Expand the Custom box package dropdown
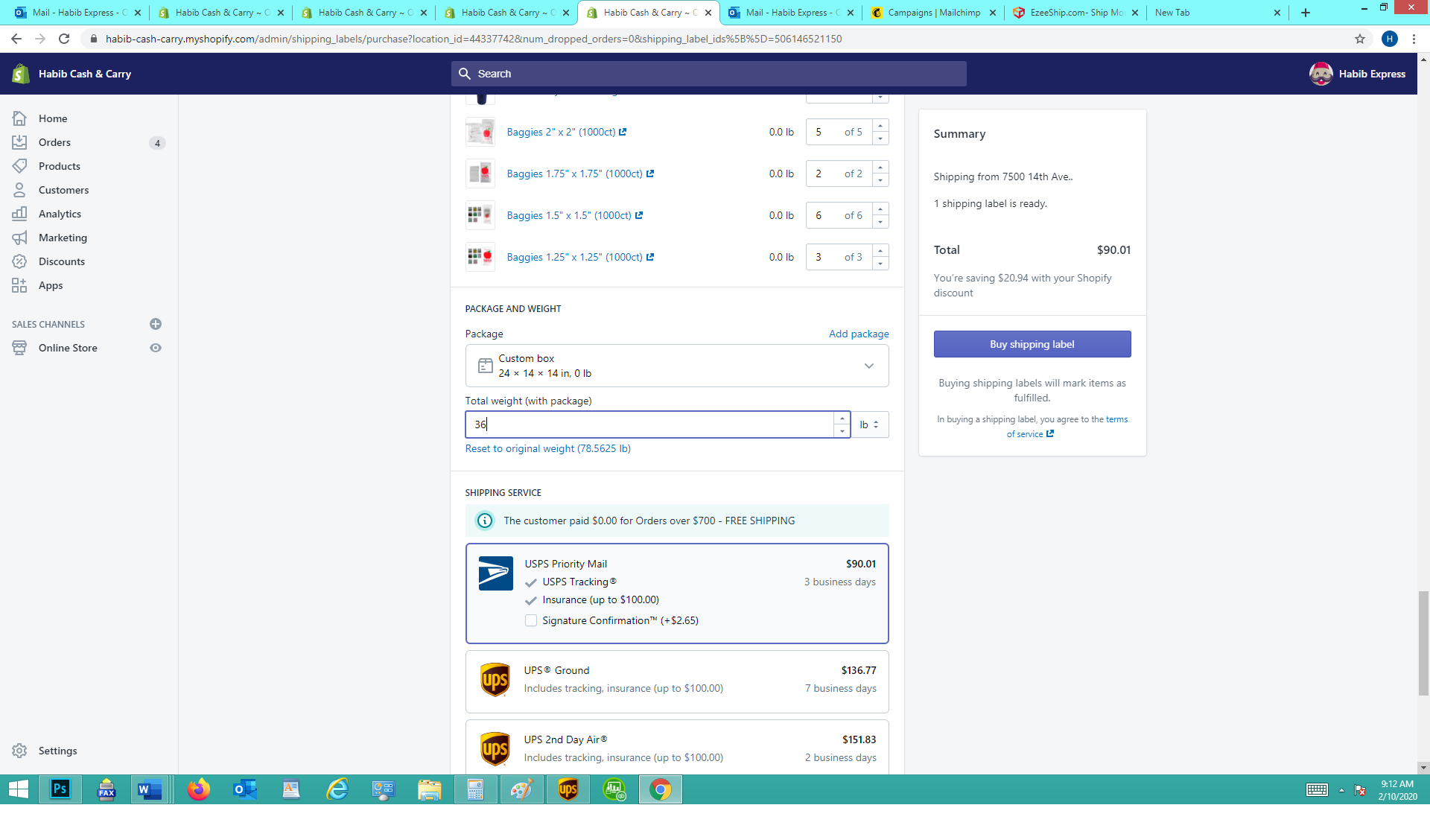 (x=868, y=366)
